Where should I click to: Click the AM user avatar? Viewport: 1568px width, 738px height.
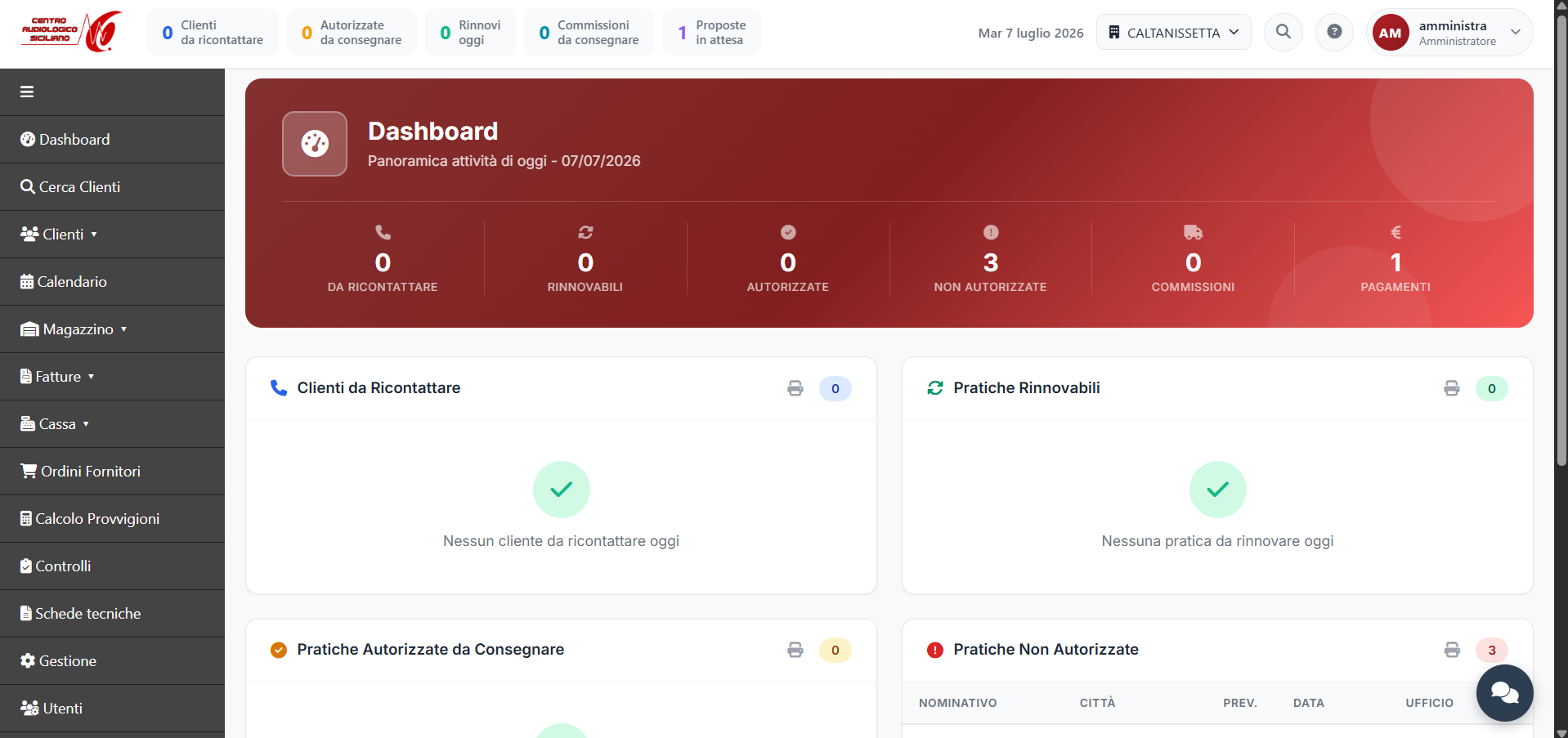1391,33
